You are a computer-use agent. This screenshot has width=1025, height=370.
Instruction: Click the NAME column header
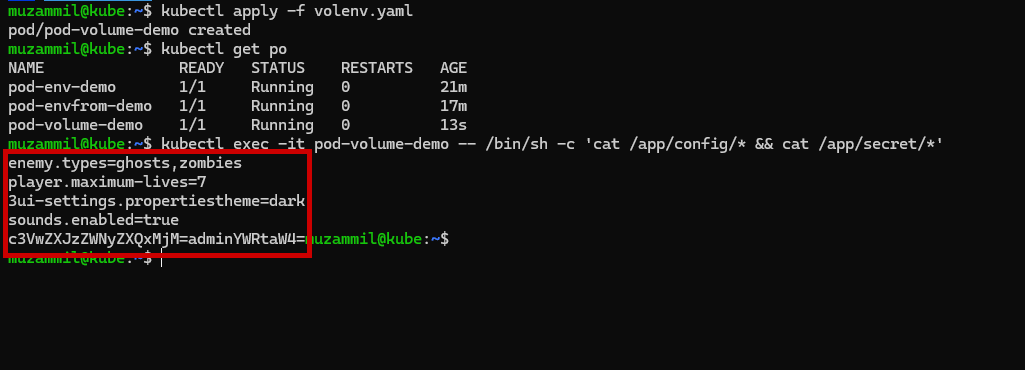point(26,68)
